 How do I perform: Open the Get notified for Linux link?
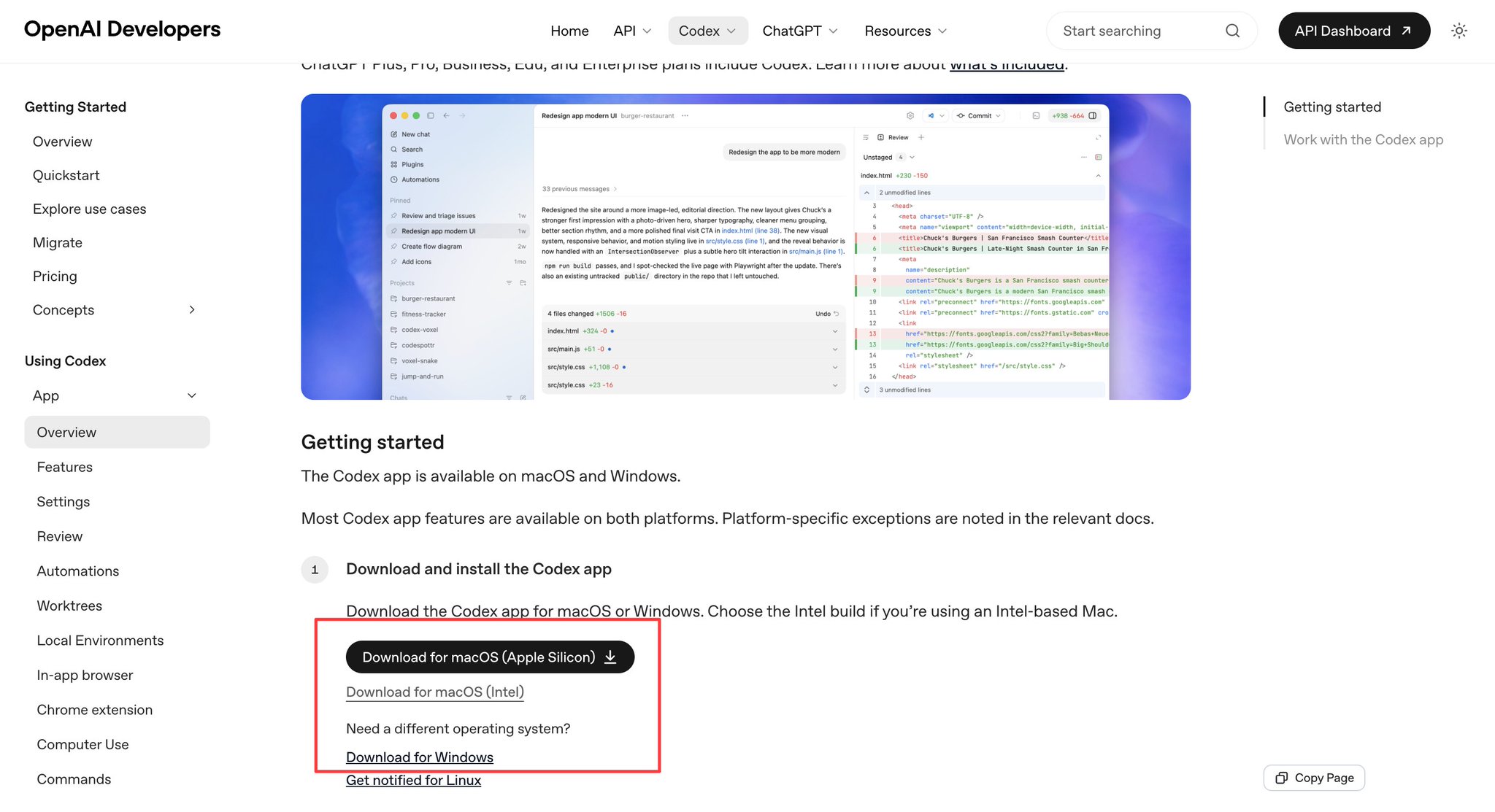tap(413, 780)
